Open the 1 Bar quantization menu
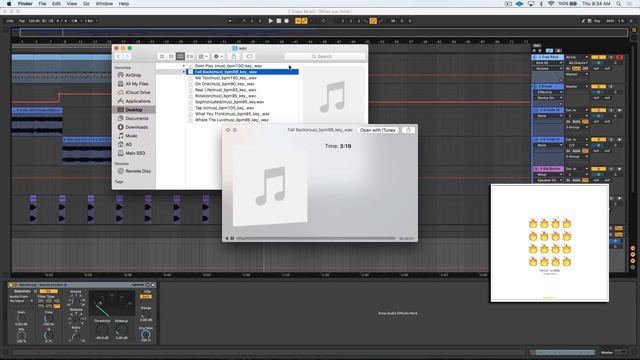The width and height of the screenshot is (640, 360). (91, 21)
